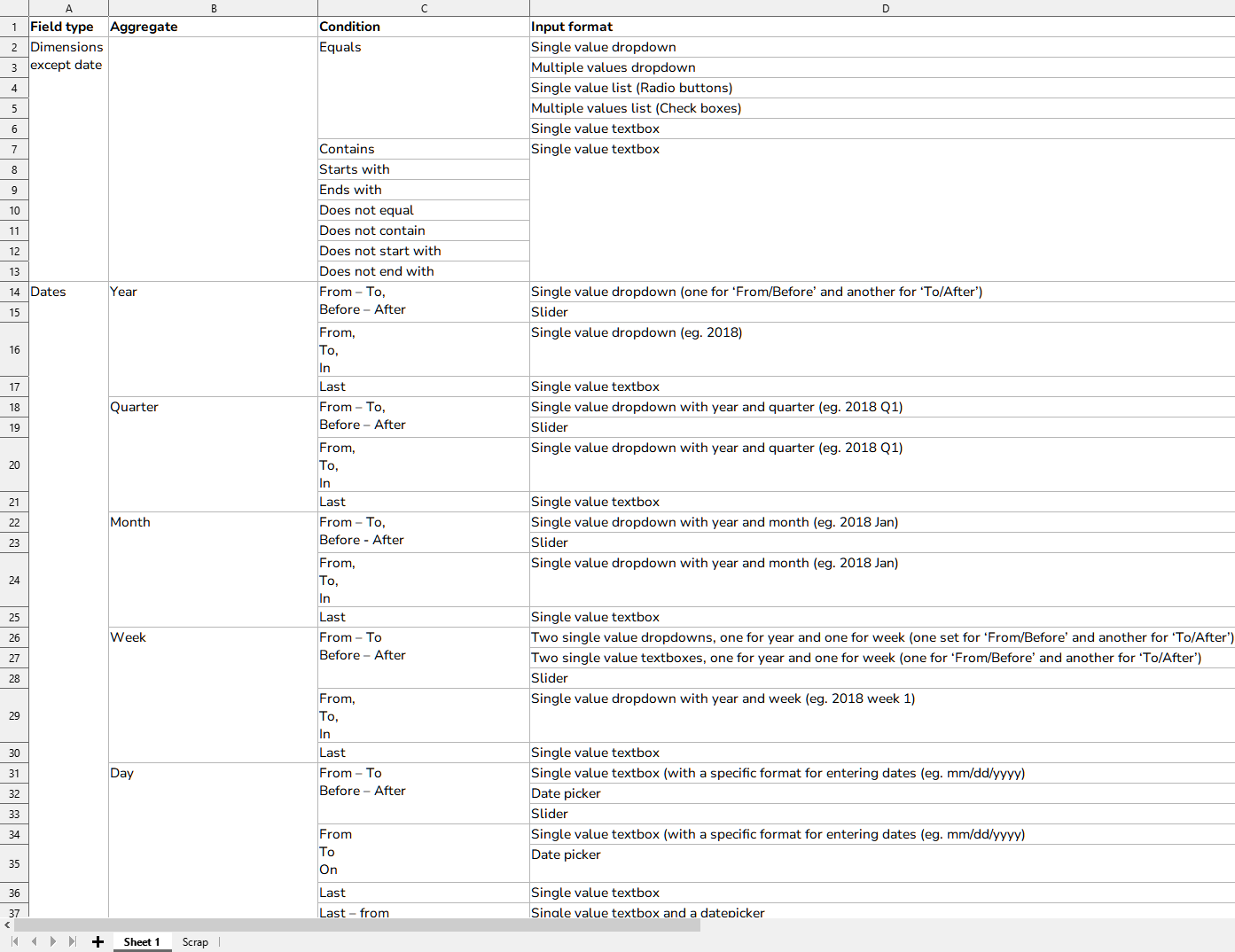Select column C header
Image resolution: width=1235 pixels, height=952 pixels.
tap(424, 8)
